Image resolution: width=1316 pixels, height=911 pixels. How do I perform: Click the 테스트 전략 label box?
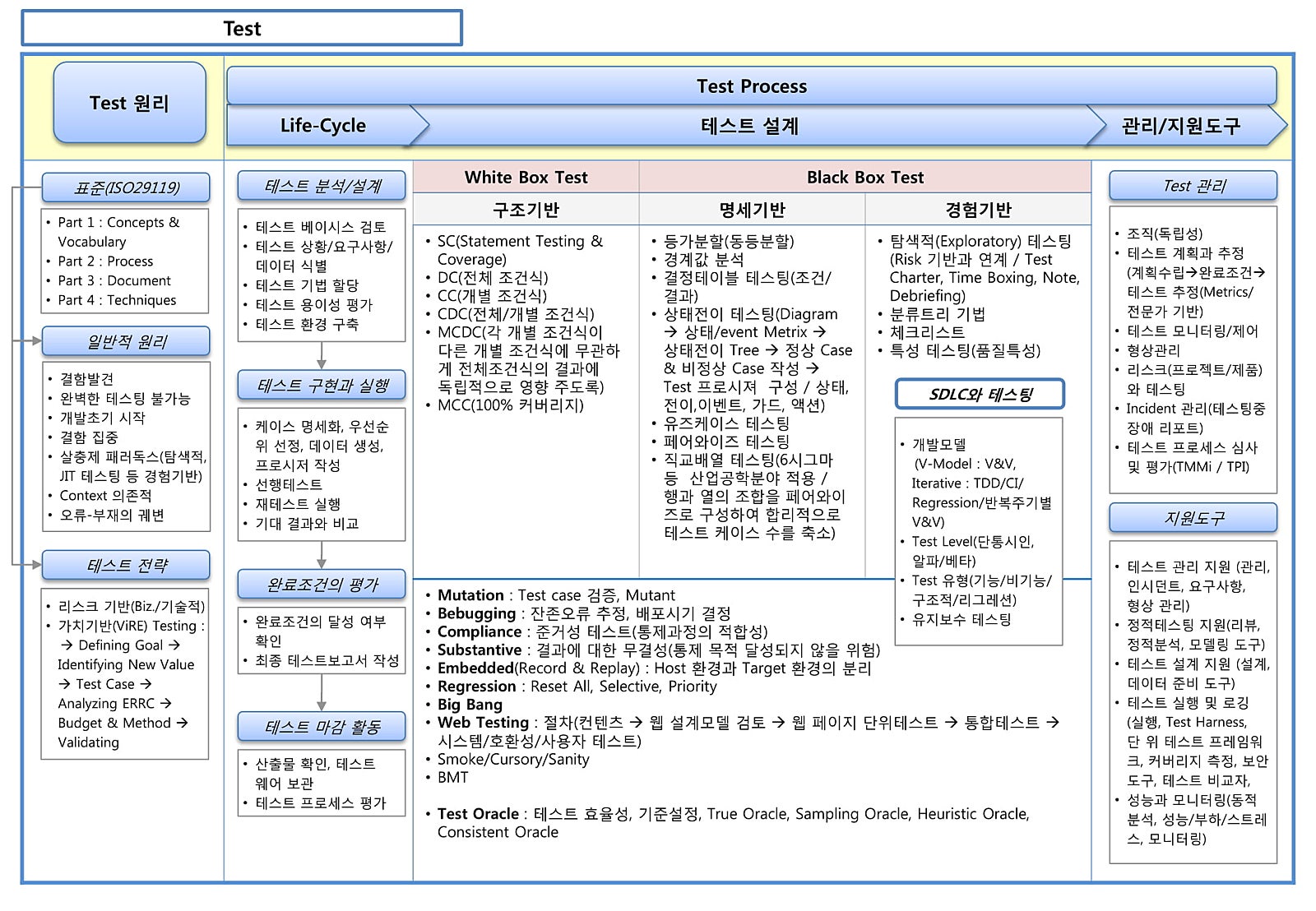[126, 566]
